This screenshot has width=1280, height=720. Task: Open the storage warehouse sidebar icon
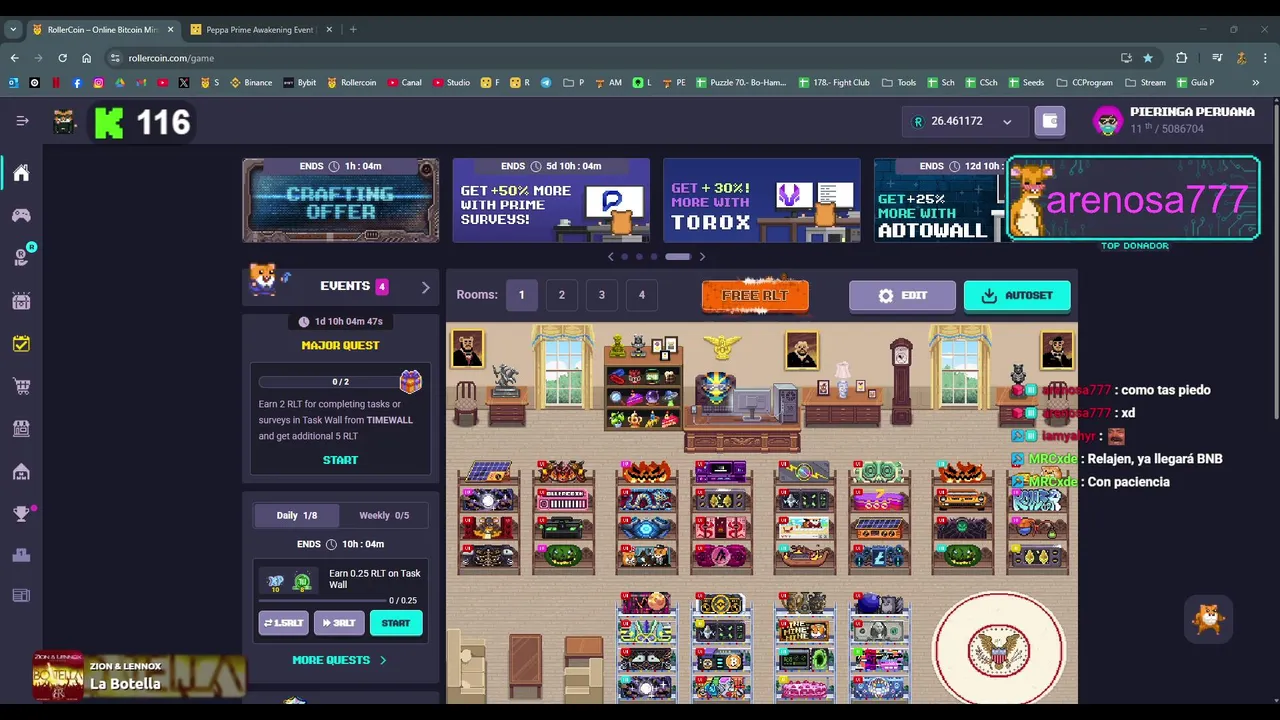(21, 471)
